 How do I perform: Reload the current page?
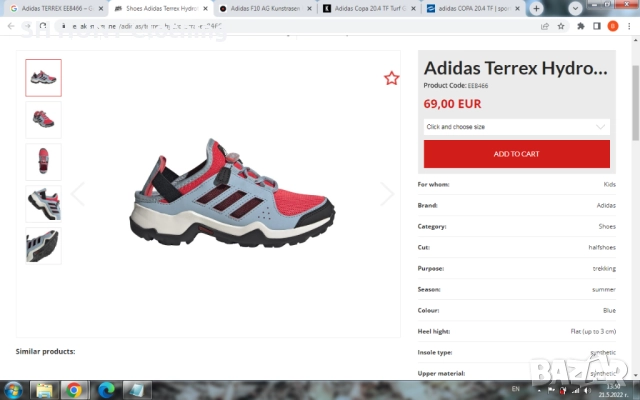tap(43, 26)
